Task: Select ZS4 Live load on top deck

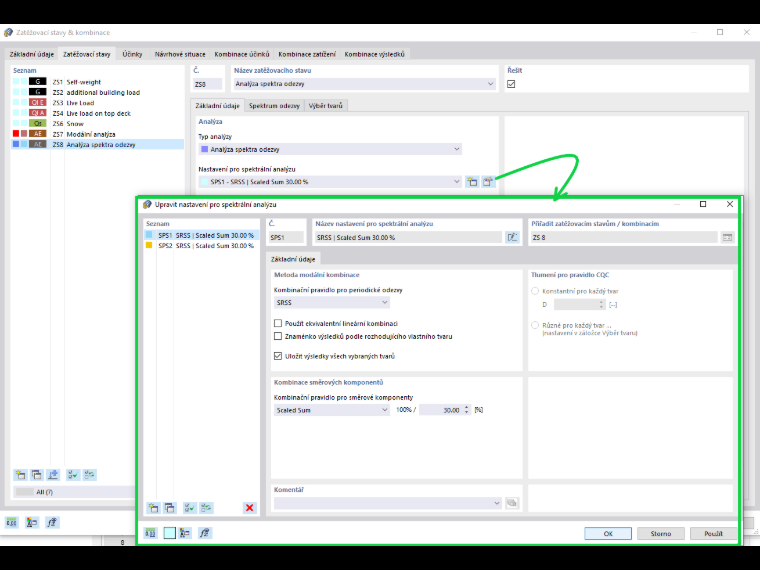Action: tap(97, 113)
